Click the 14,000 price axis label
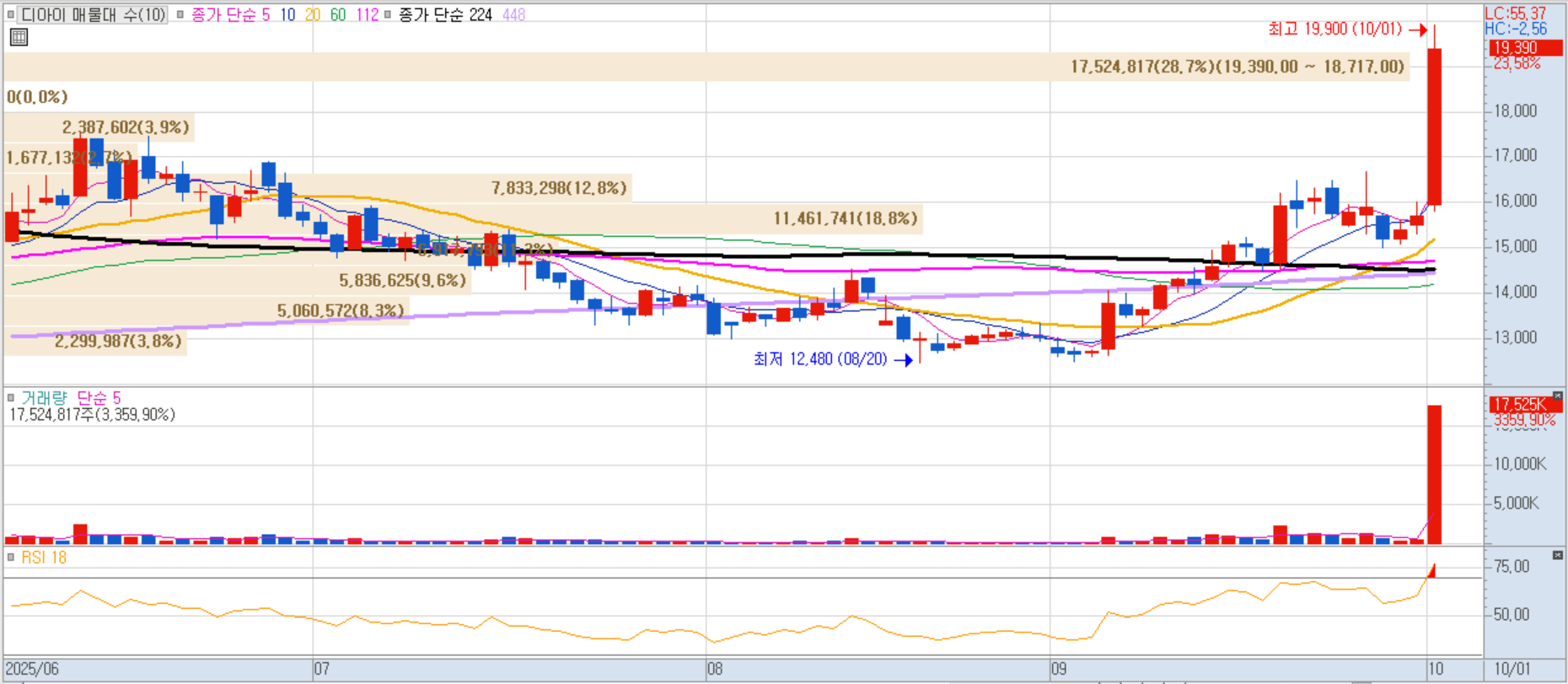 pos(1515,292)
